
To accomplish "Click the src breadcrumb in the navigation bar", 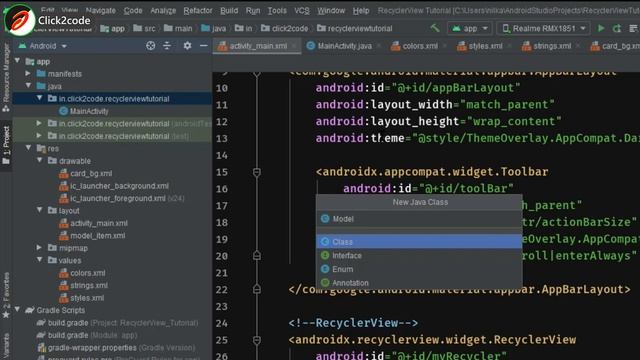I will [144, 28].
